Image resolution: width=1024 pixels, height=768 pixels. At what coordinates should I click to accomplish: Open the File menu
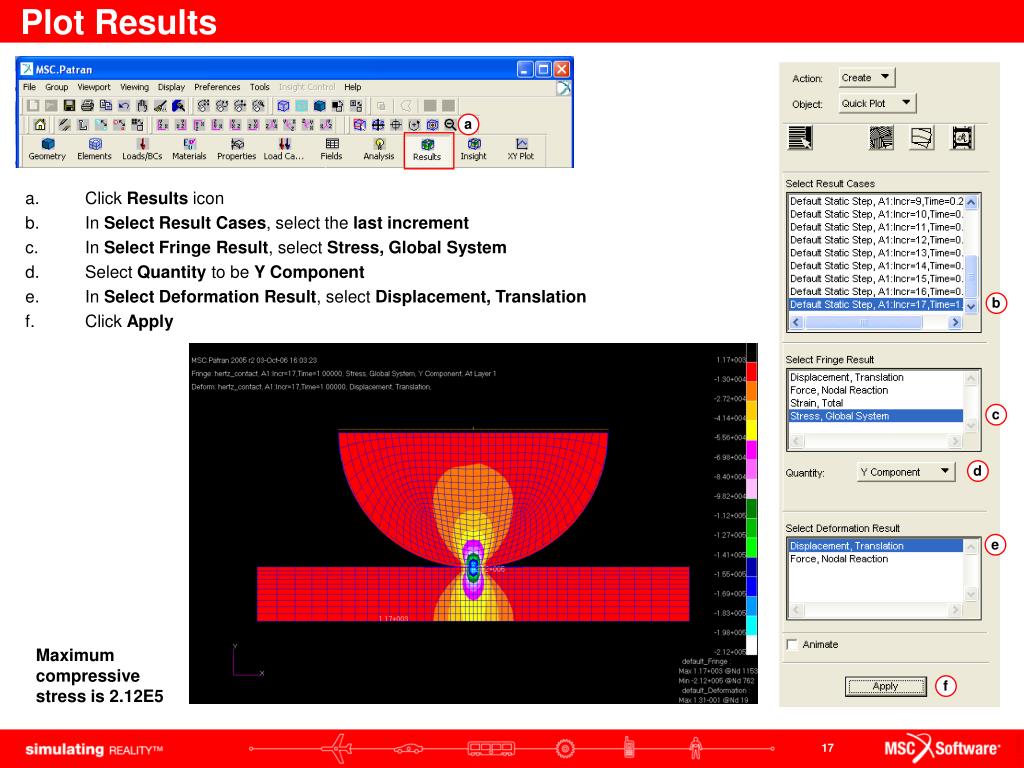pos(29,87)
